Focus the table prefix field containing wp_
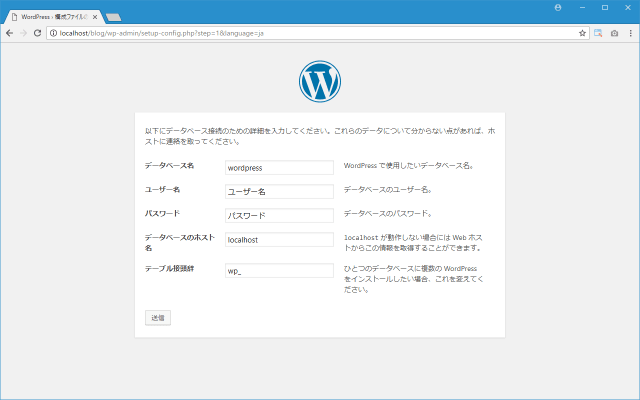Viewport: 640px width, 400px height. (279, 271)
